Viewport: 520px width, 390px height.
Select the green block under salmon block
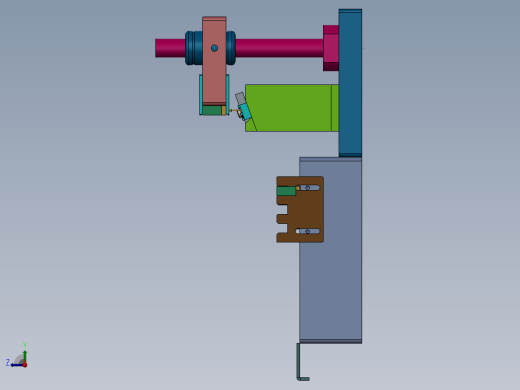(x=212, y=110)
